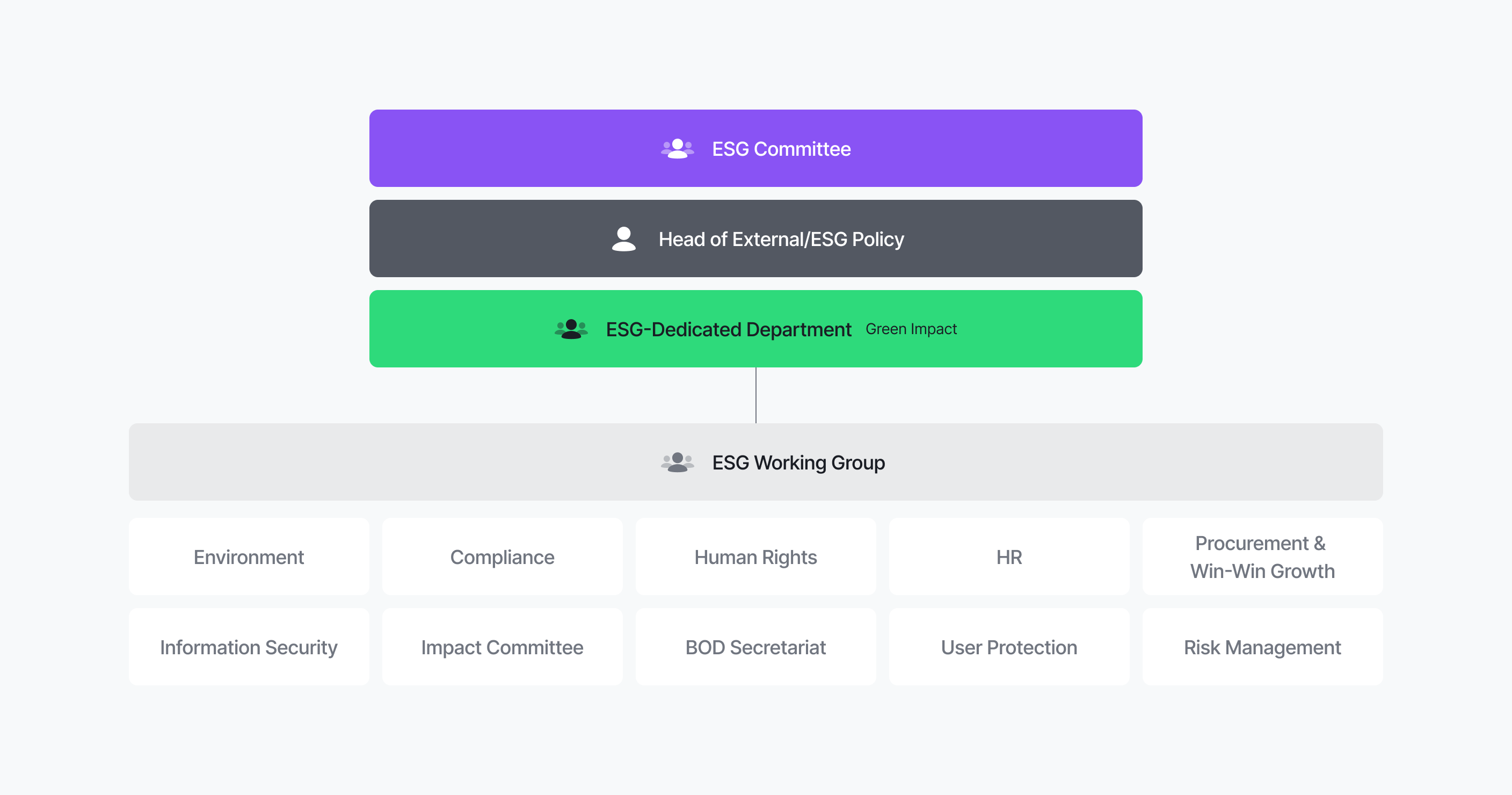Click the Green Impact text
The image size is (1512, 795).
(x=911, y=329)
